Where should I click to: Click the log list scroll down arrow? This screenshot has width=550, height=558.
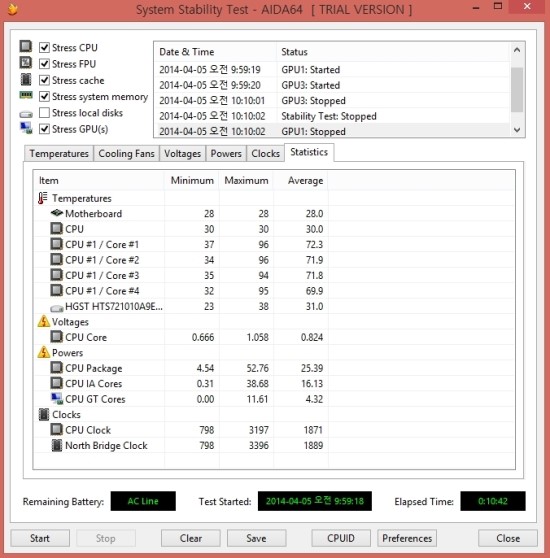coord(517,130)
